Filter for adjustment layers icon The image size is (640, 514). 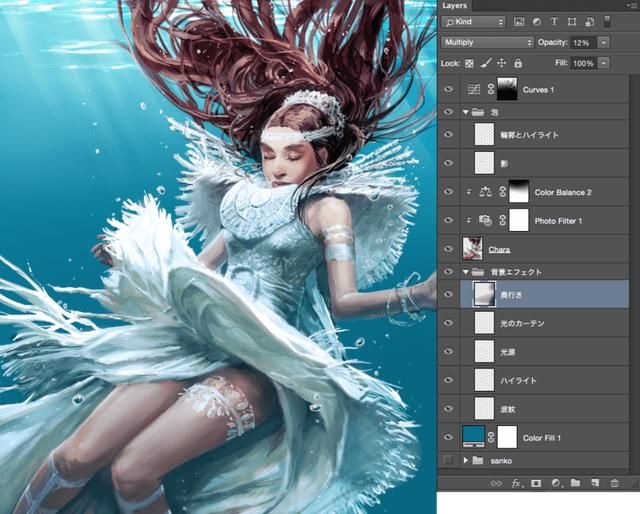pos(537,22)
